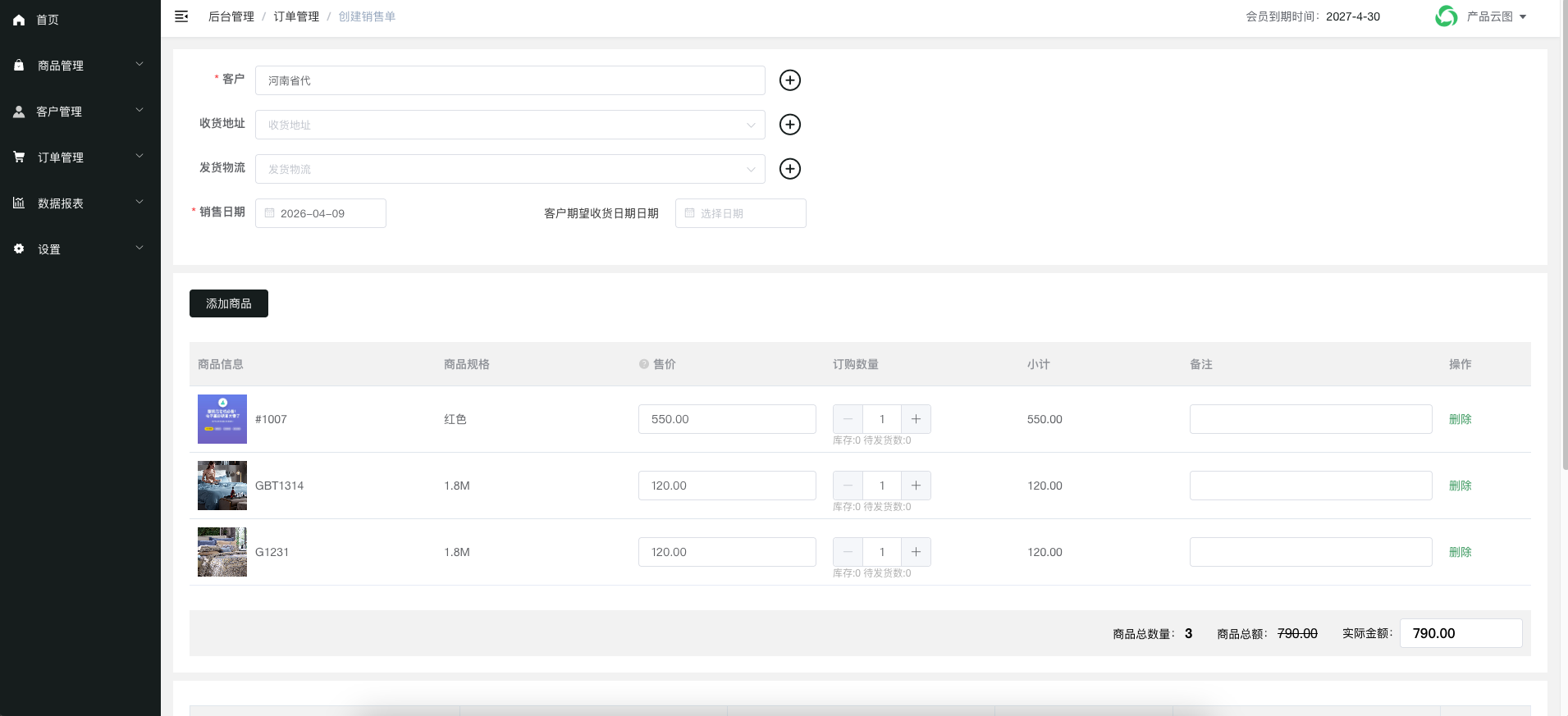
Task: Click the chart icon beside 数据报表
Action: [19, 203]
